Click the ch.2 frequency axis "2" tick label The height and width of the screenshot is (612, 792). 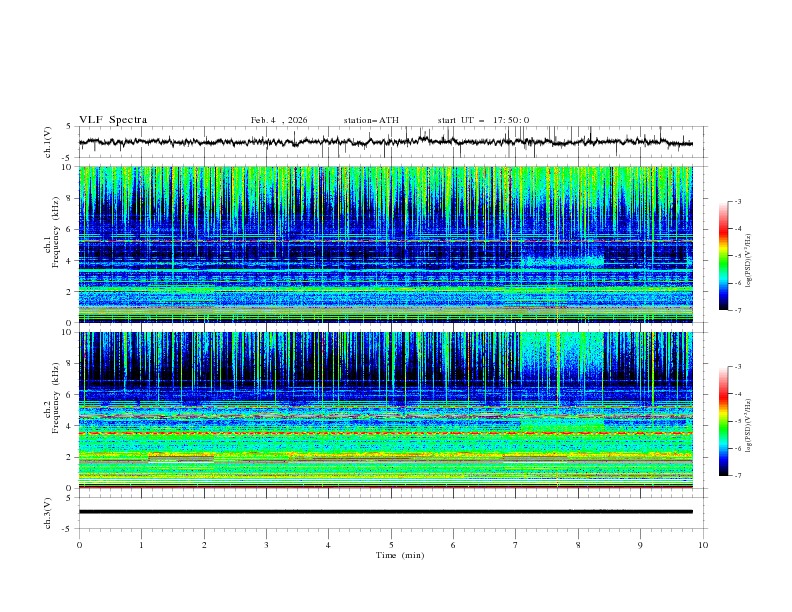(70, 457)
